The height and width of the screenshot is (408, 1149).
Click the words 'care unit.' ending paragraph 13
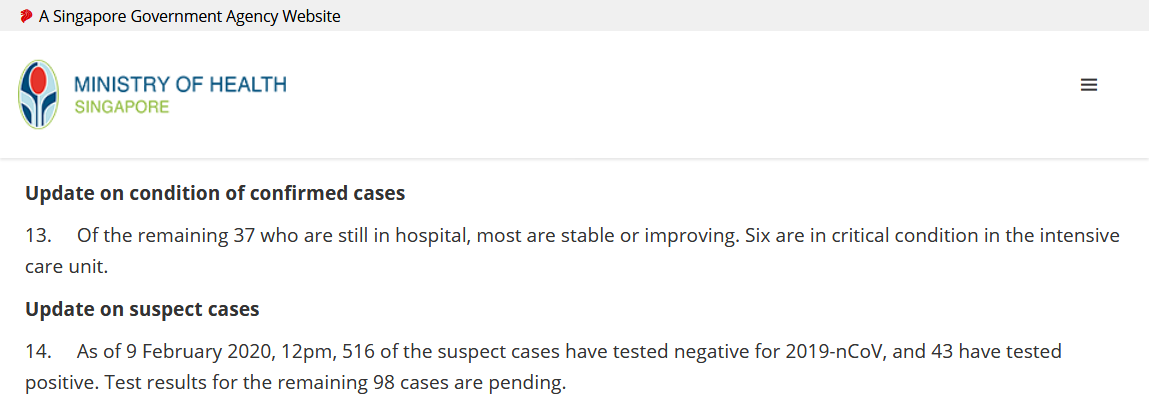(67, 267)
